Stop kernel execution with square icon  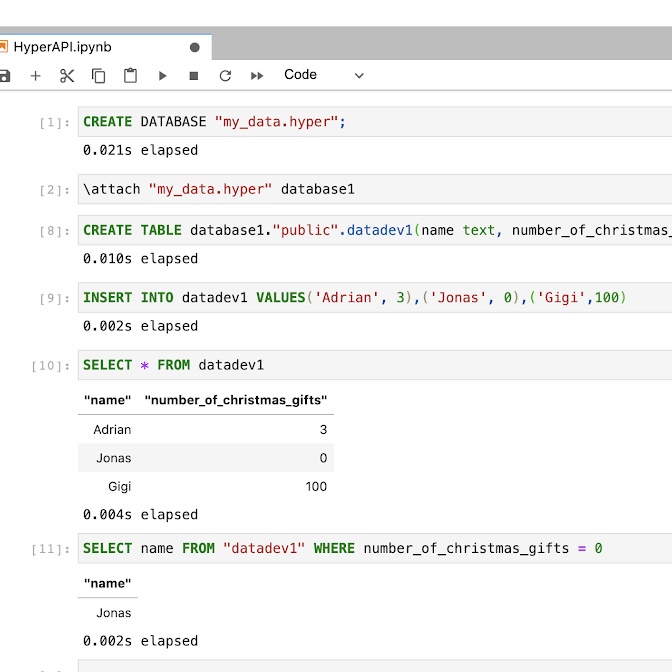tap(194, 75)
